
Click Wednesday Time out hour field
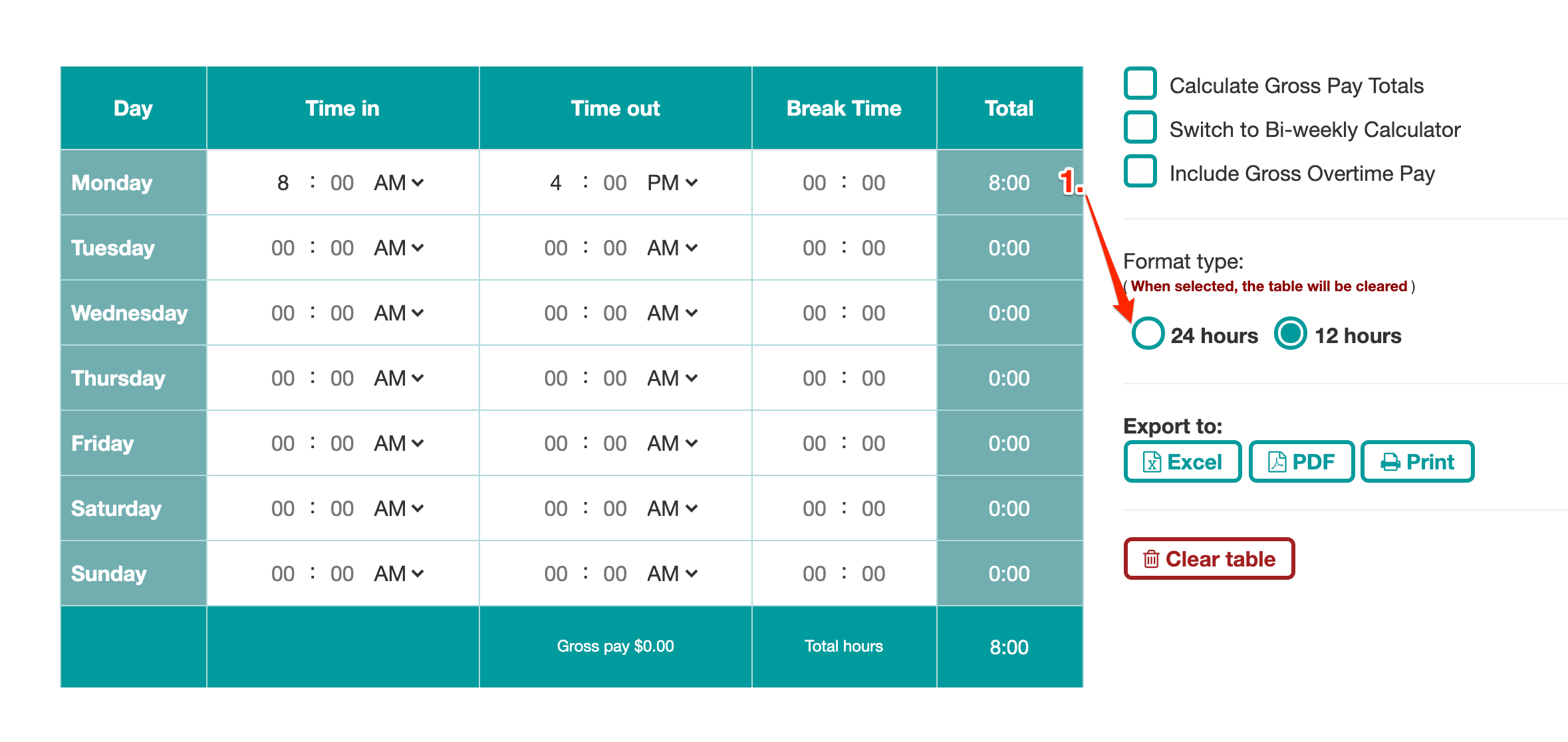[x=556, y=313]
